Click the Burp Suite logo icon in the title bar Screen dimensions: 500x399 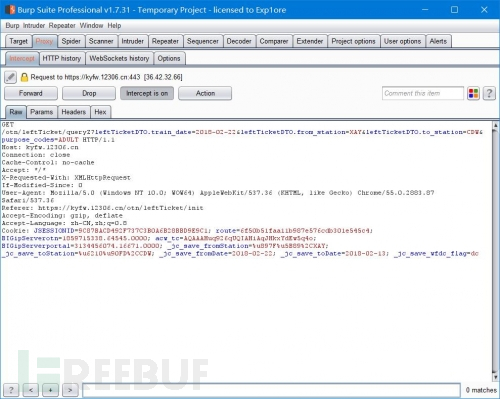point(10,10)
